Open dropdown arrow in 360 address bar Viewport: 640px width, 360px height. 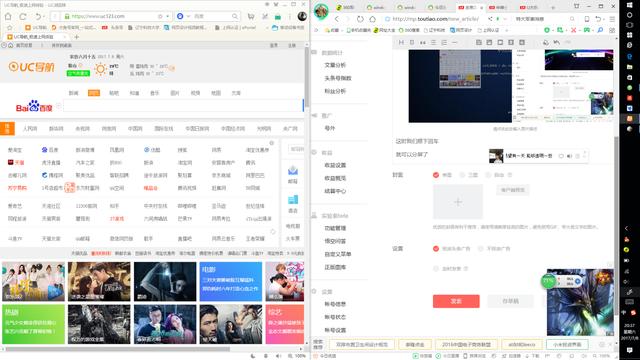[x=504, y=19]
